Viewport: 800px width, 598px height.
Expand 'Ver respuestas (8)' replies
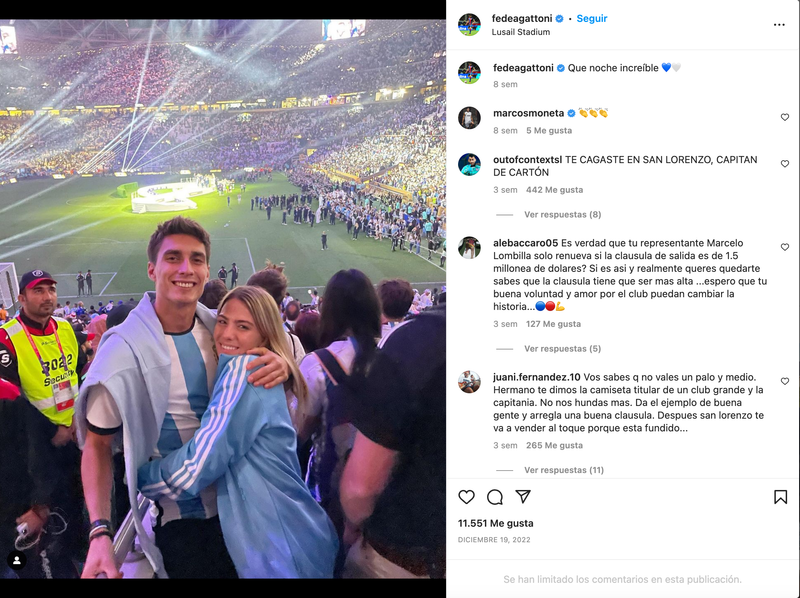562,214
